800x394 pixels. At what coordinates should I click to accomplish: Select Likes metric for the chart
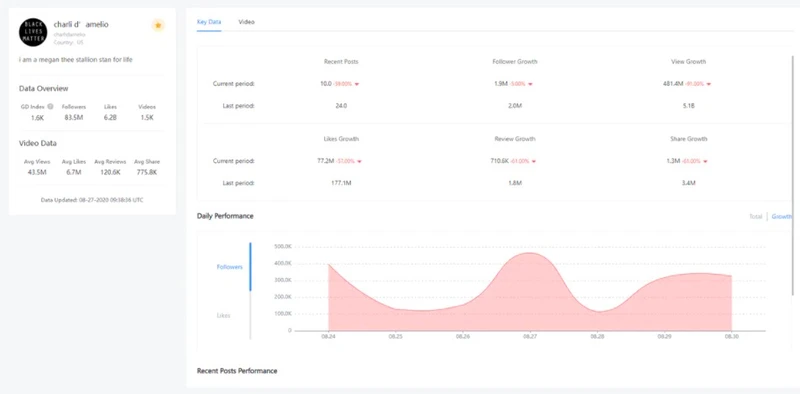click(x=223, y=315)
